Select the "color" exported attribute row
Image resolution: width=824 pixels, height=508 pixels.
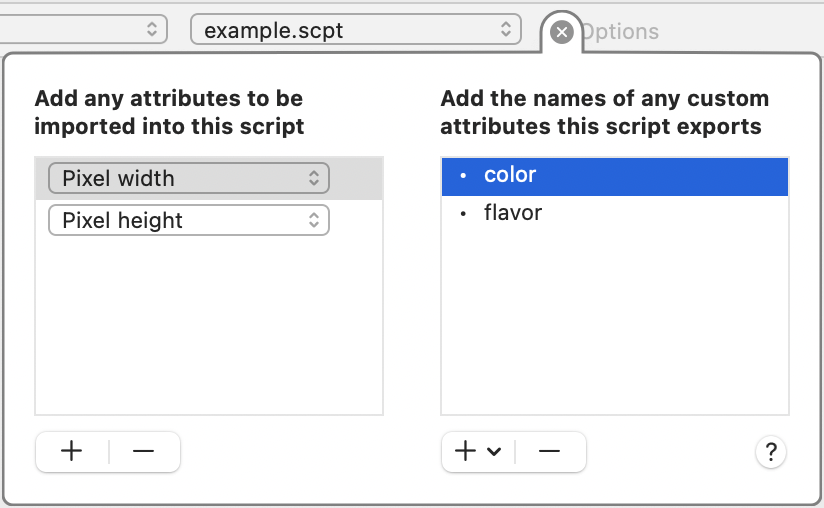(615, 175)
